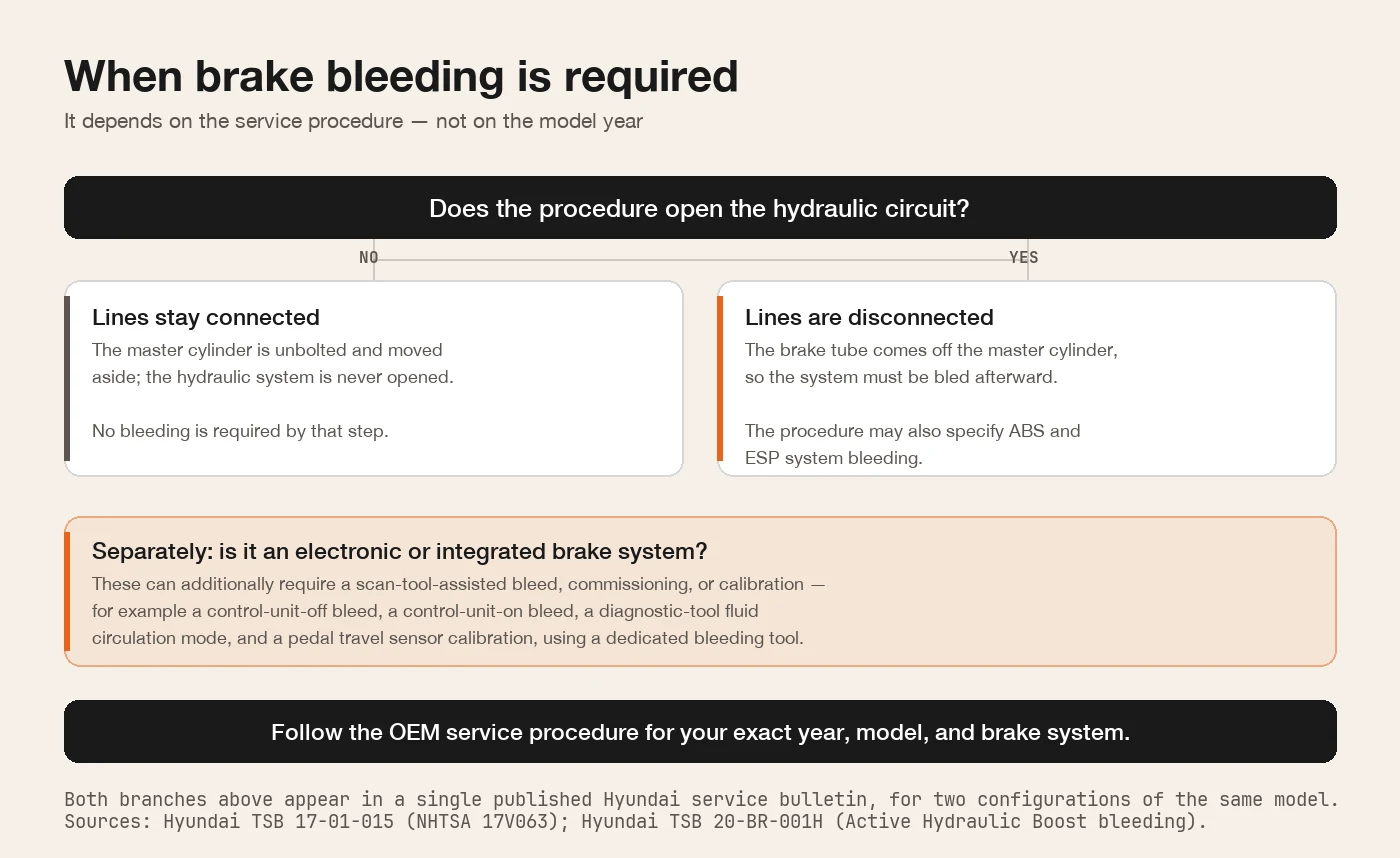This screenshot has height=858, width=1400.
Task: Select the NO branch label
Action: click(369, 257)
